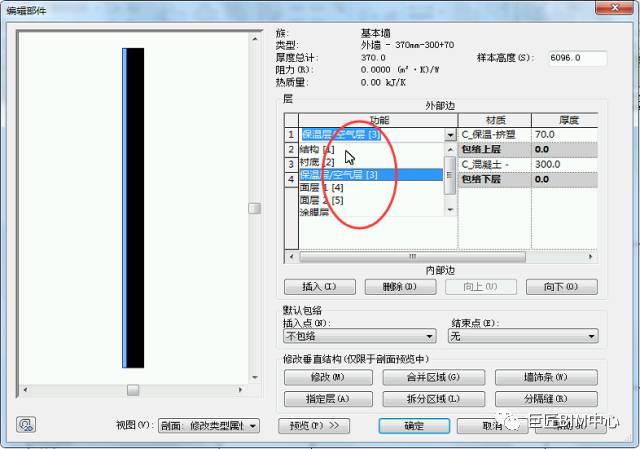Click the preview pane vertical scrollbar thumb
This screenshot has height=449, width=640.
click(x=255, y=209)
